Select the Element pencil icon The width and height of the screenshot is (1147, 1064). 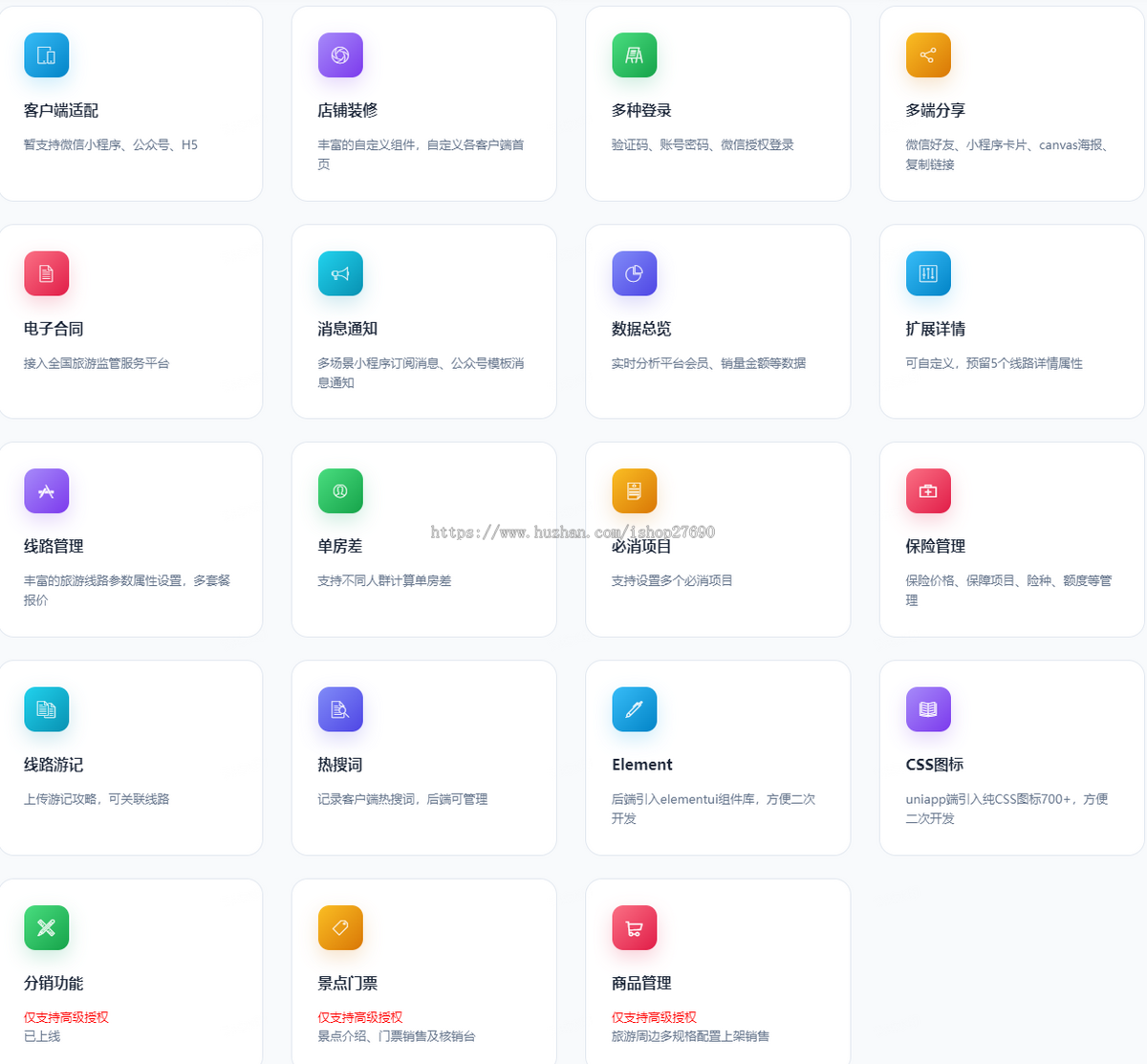[x=635, y=709]
